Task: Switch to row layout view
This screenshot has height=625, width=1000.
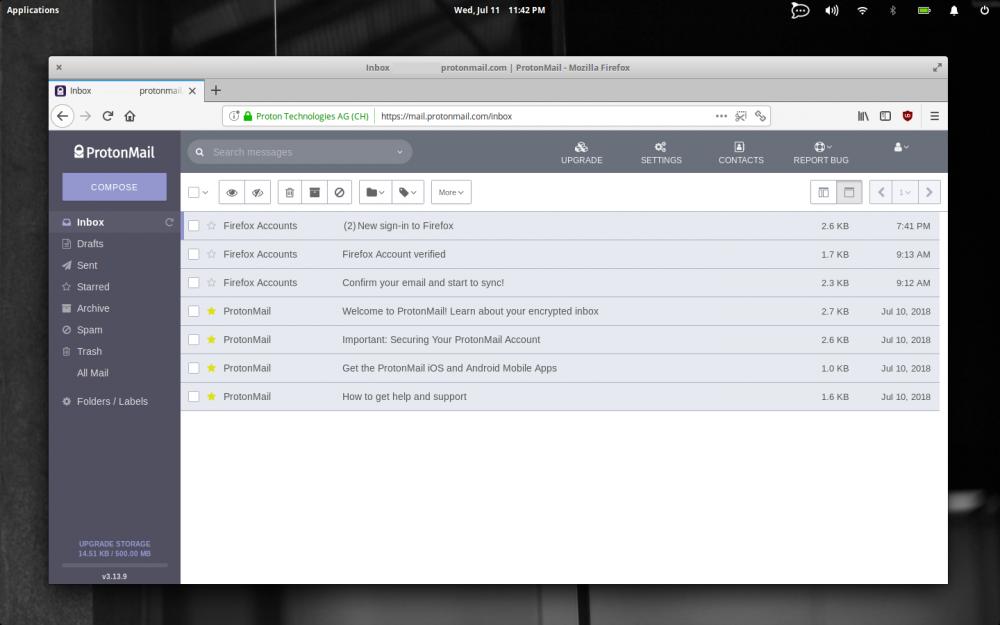Action: pos(849,192)
